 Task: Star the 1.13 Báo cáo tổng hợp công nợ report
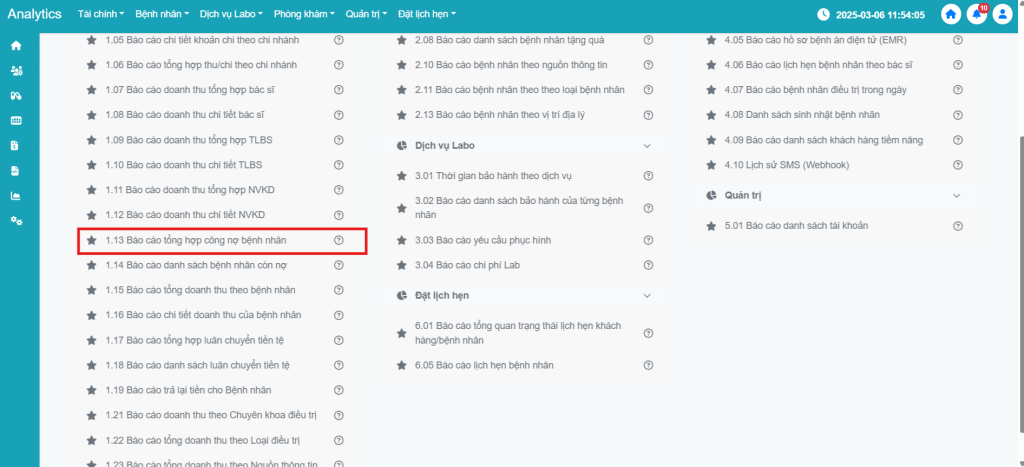[92, 240]
